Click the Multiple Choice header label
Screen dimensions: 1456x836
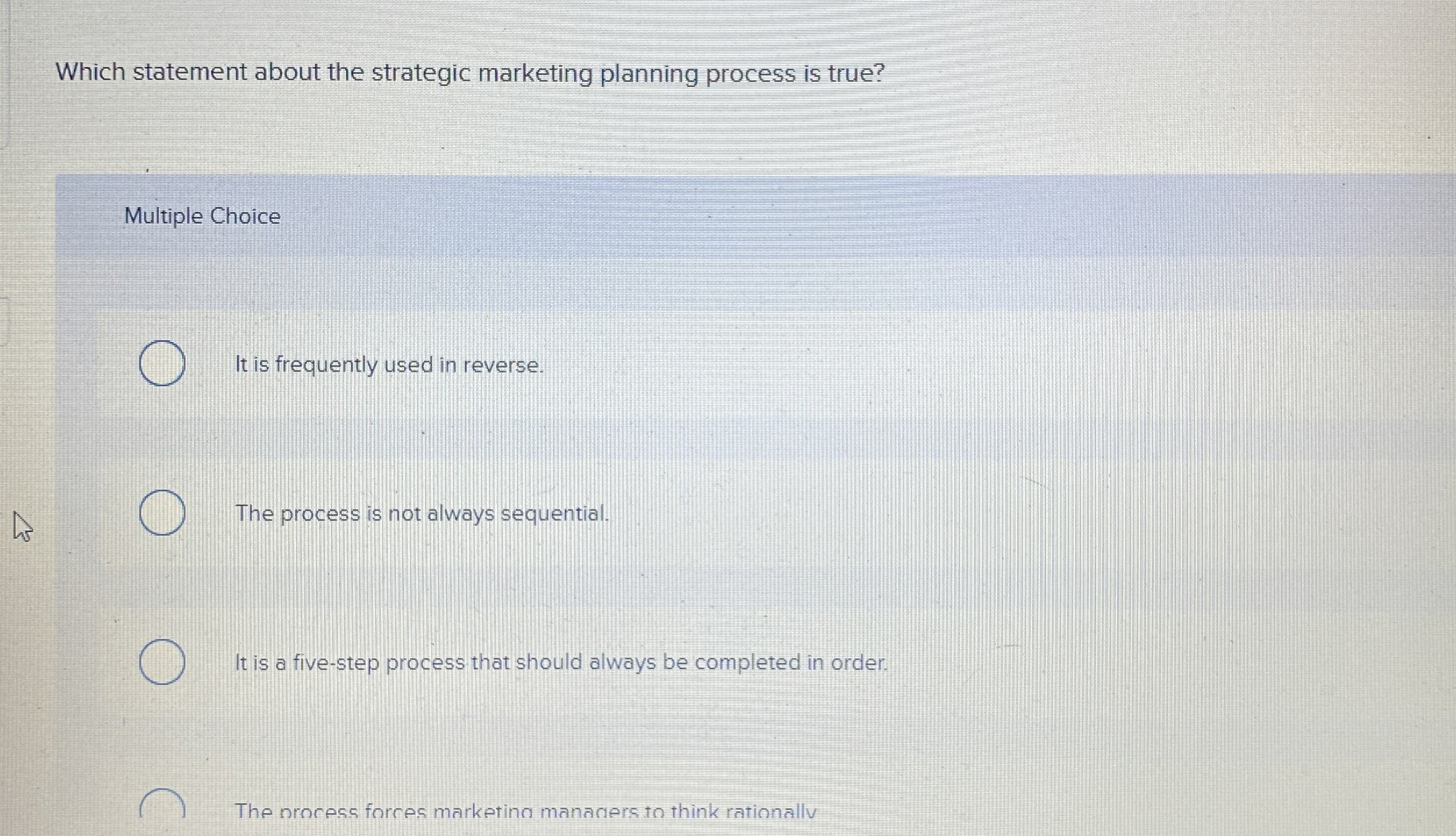click(x=202, y=216)
